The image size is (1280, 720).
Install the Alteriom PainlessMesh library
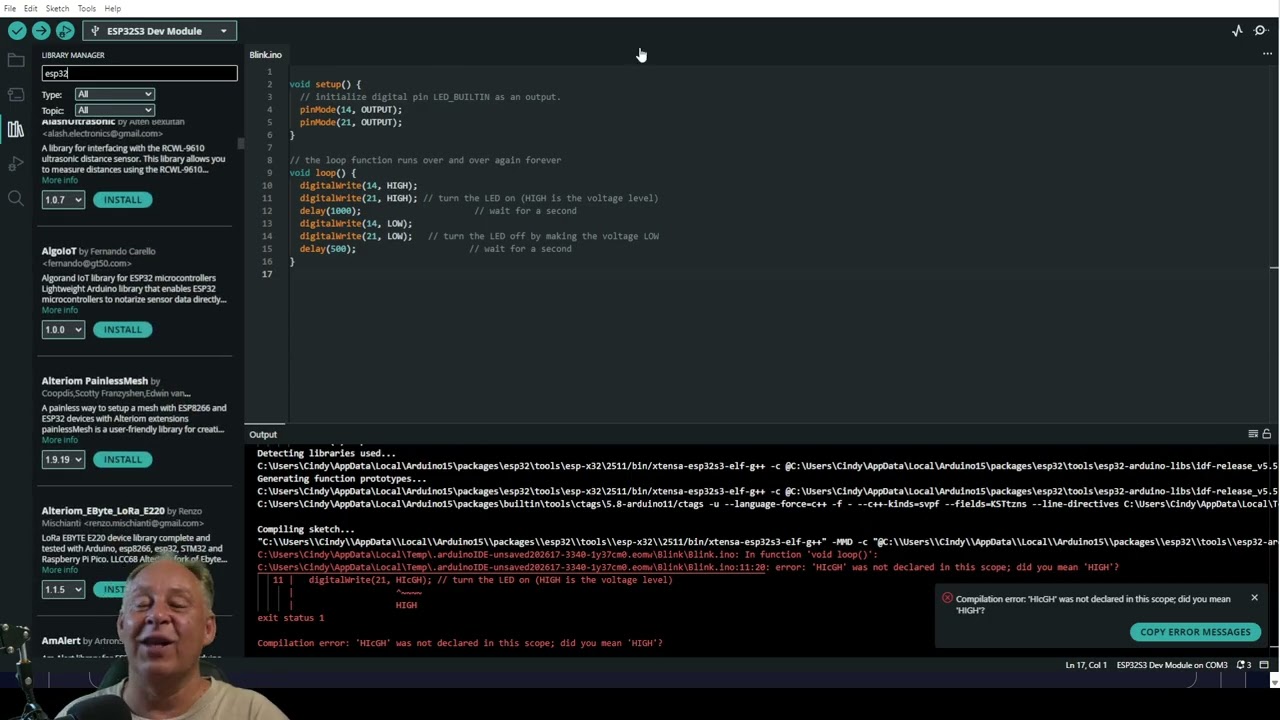click(x=123, y=460)
